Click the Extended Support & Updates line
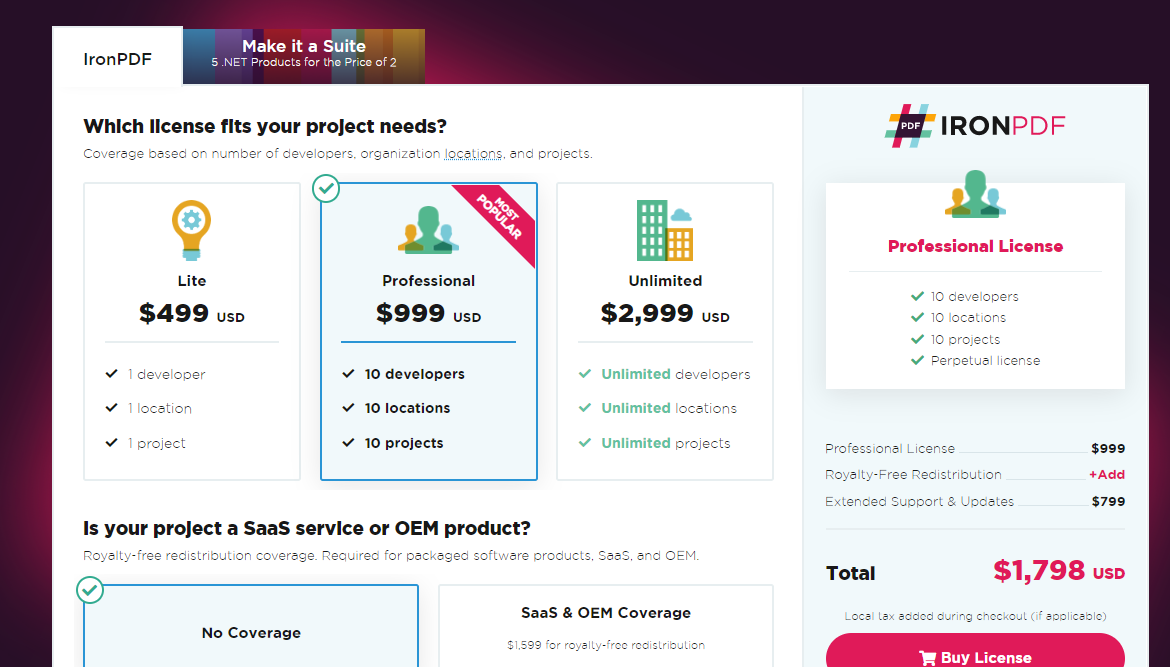The height and width of the screenshot is (667, 1170). click(x=919, y=502)
